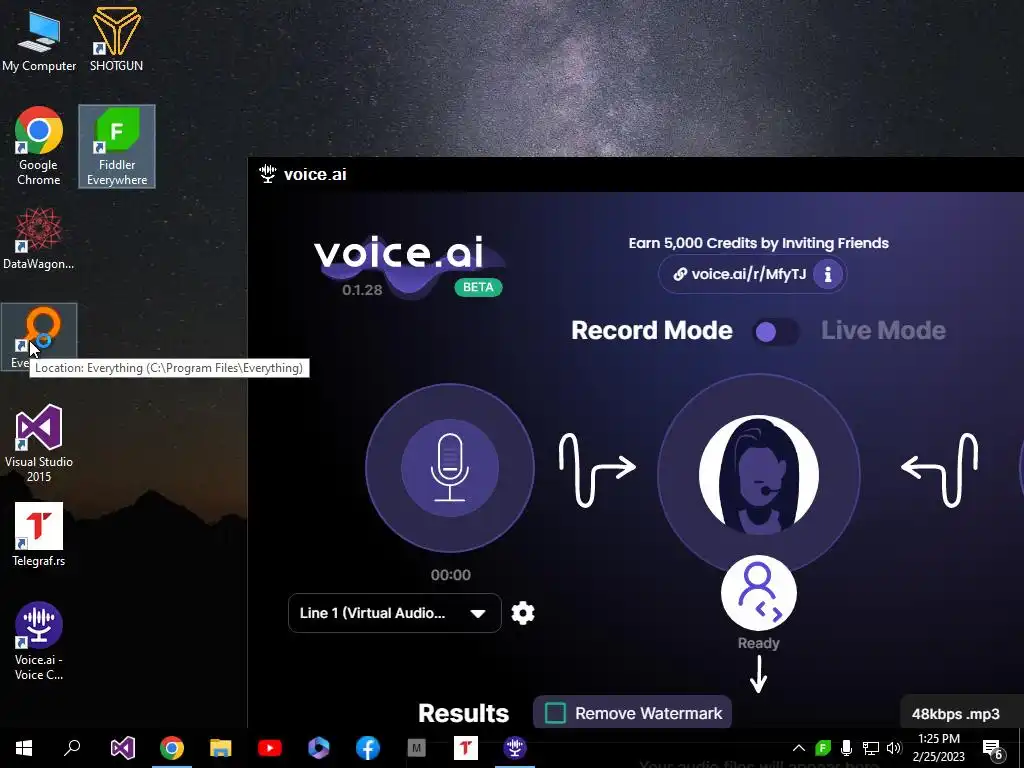Screen dimensions: 1024x768
Task: Open microphone tray icon
Action: pyautogui.click(x=846, y=748)
